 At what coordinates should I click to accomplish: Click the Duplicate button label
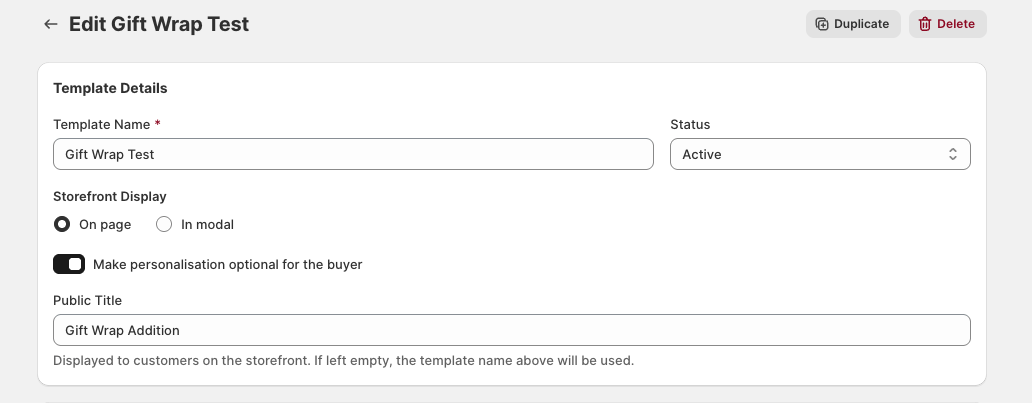(862, 24)
